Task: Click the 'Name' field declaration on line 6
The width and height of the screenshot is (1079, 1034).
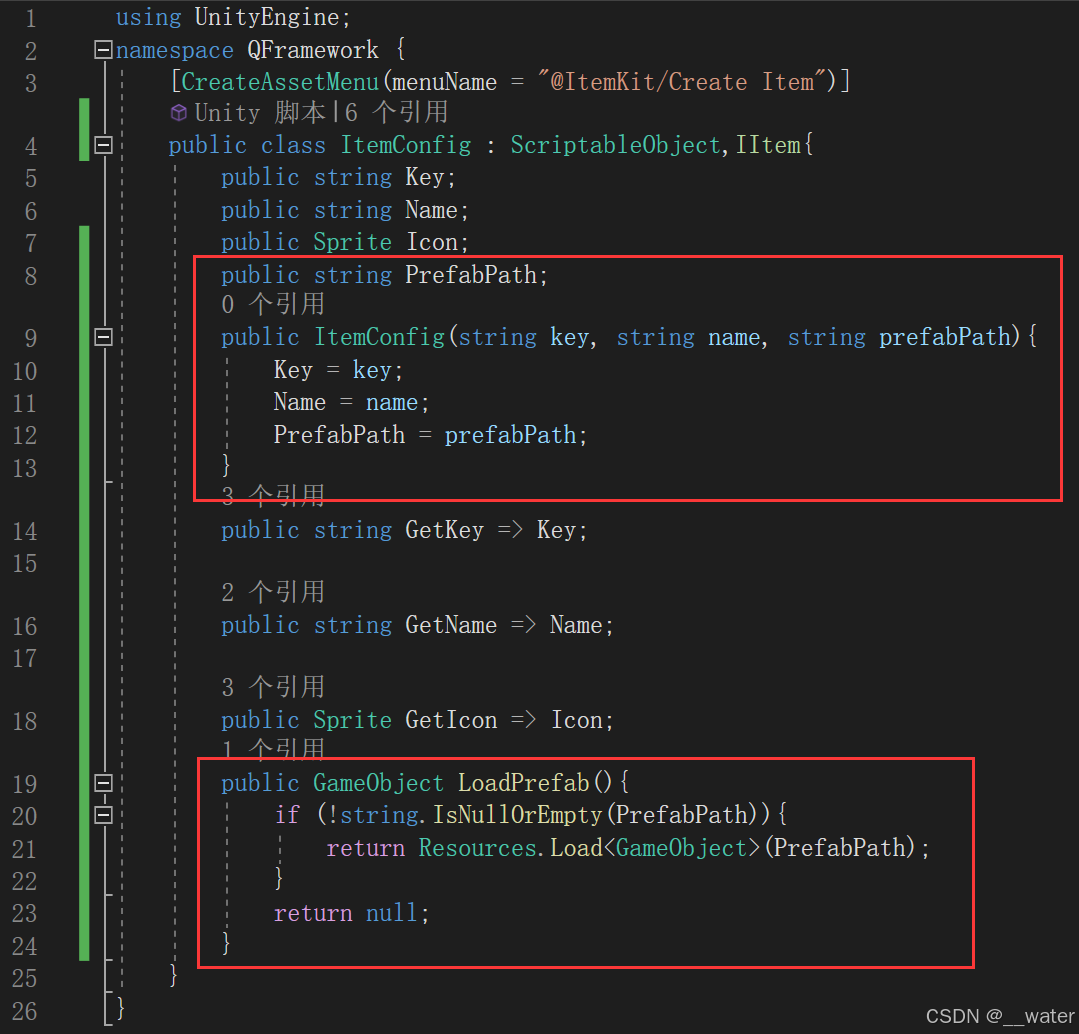Action: pyautogui.click(x=431, y=210)
